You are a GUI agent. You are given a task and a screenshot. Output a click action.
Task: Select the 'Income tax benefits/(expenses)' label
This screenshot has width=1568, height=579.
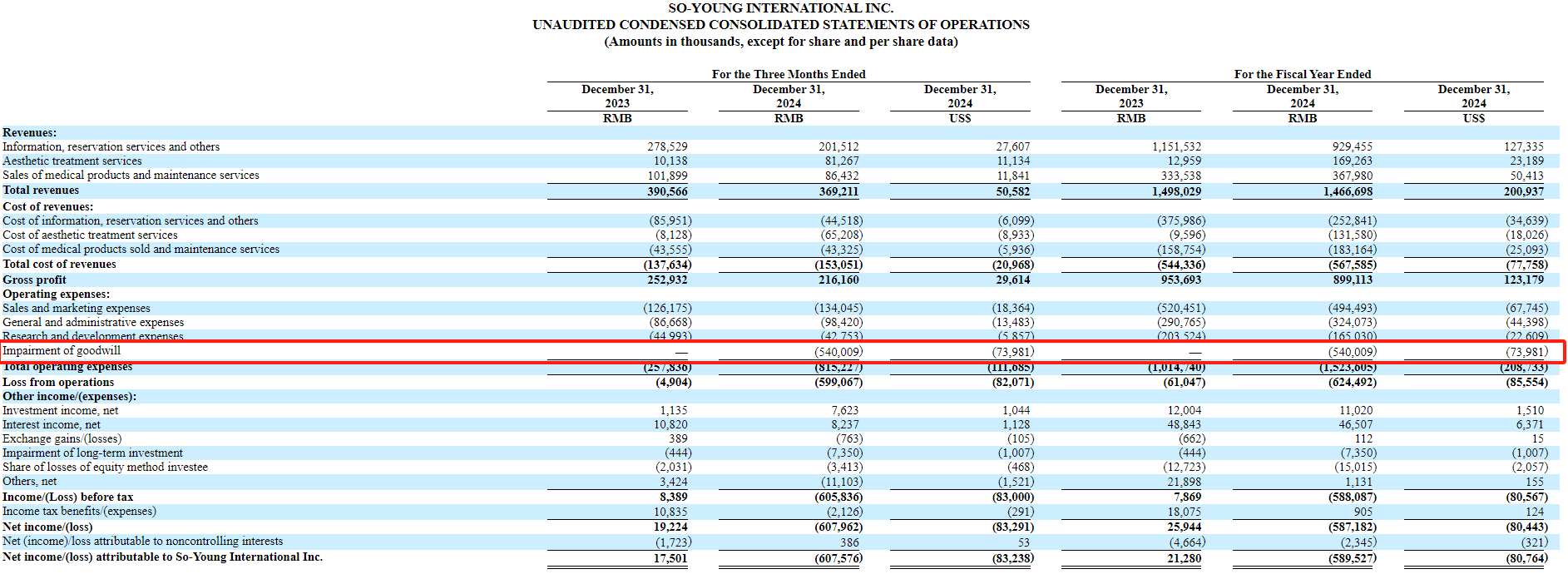(x=79, y=512)
